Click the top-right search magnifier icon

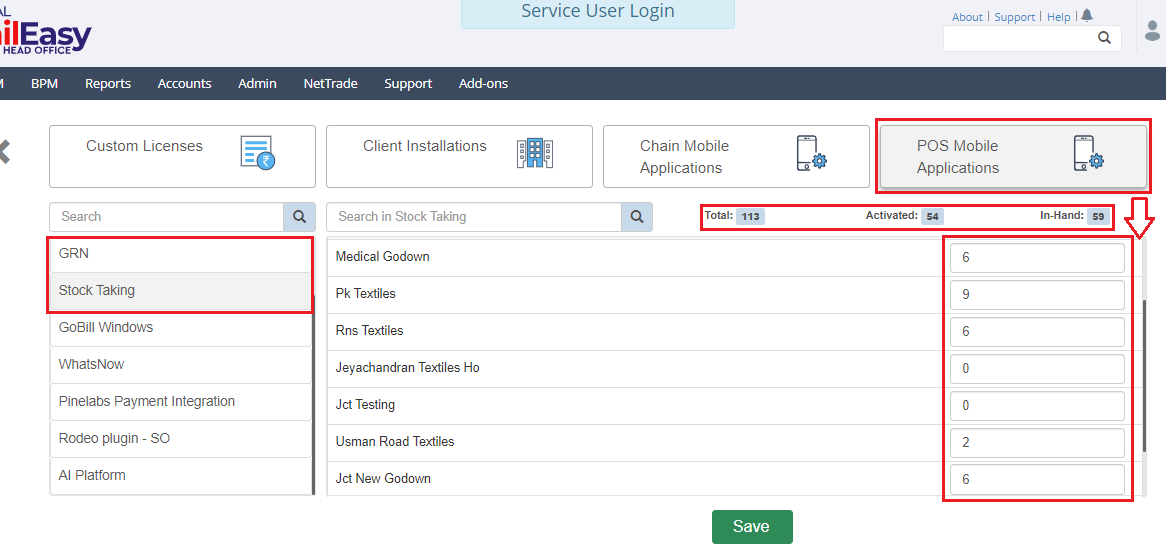(x=1104, y=38)
